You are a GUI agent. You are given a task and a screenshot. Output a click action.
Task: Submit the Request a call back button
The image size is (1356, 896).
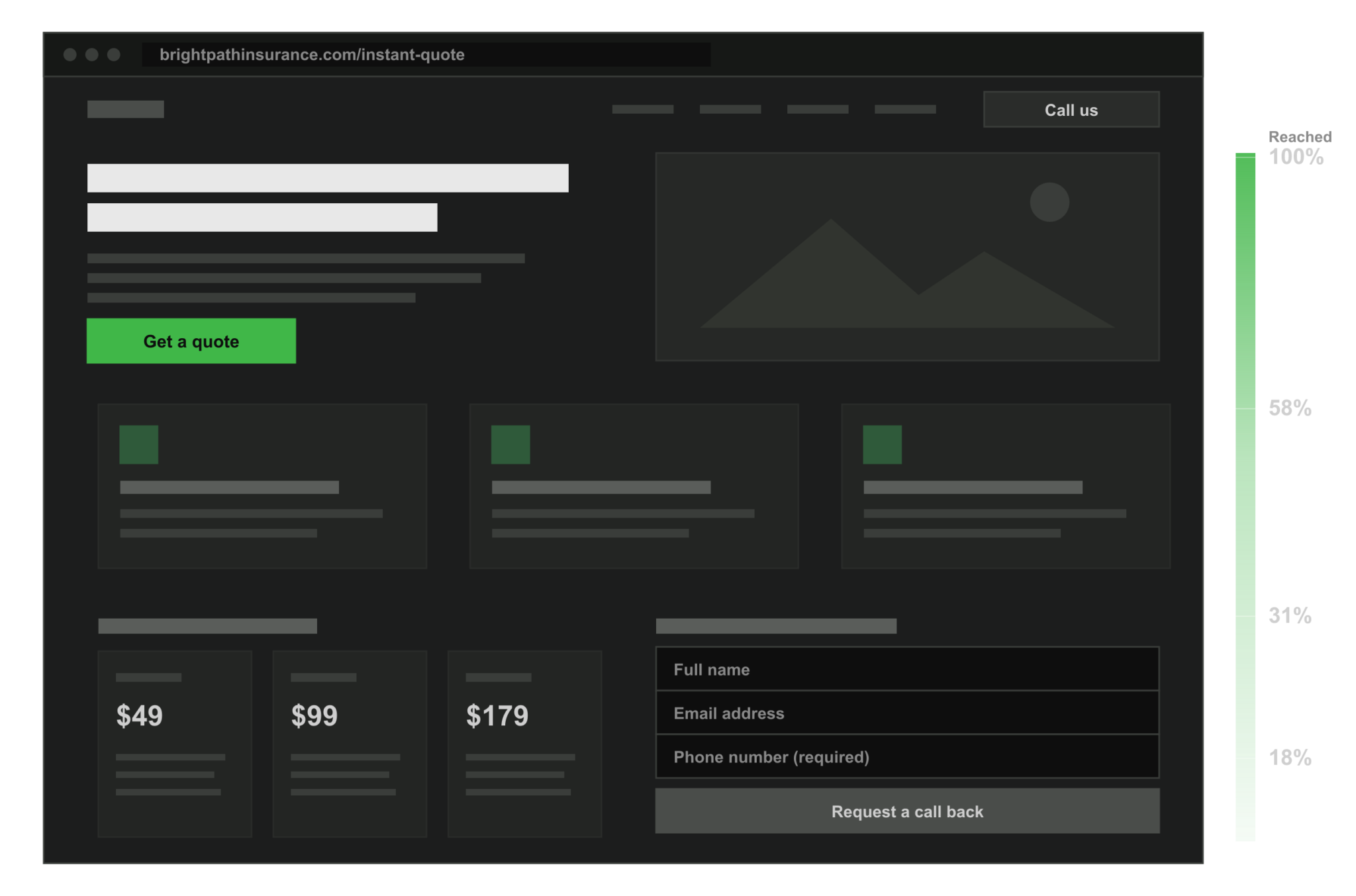(907, 811)
